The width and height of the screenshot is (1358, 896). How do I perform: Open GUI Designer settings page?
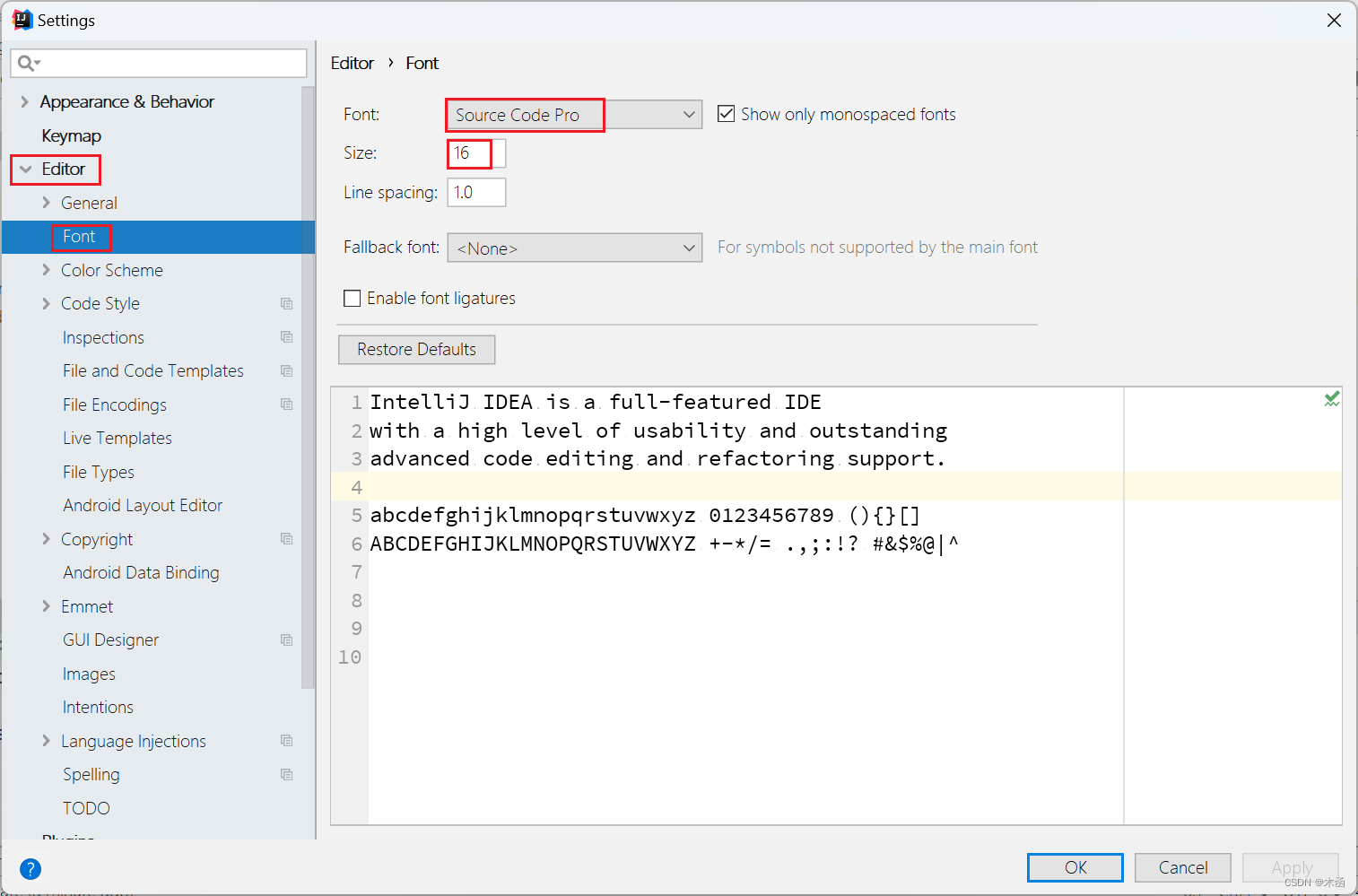110,640
